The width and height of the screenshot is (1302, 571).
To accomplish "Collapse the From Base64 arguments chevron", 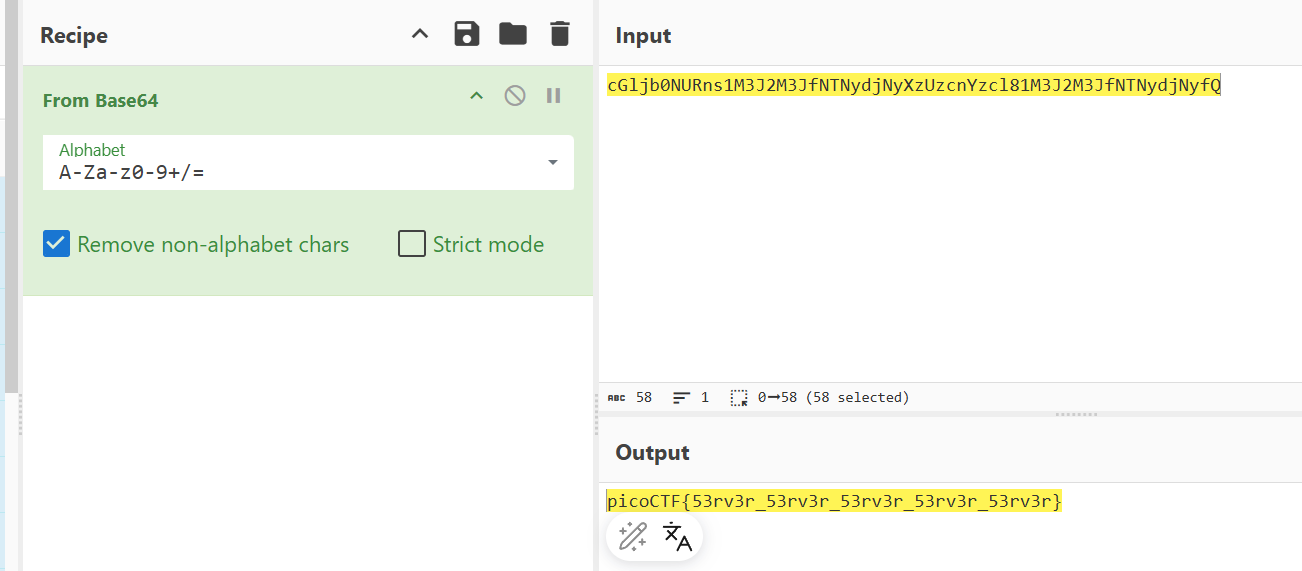I will point(477,96).
